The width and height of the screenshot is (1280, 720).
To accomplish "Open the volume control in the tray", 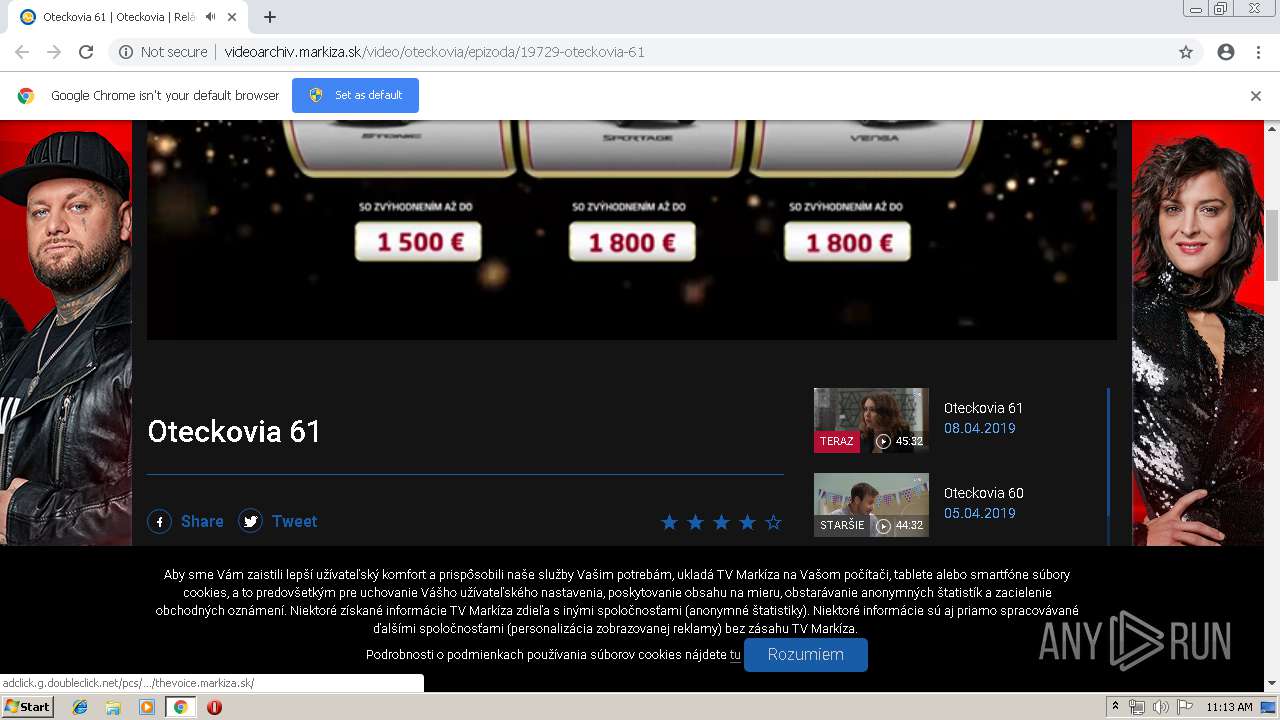I will click(x=1160, y=707).
